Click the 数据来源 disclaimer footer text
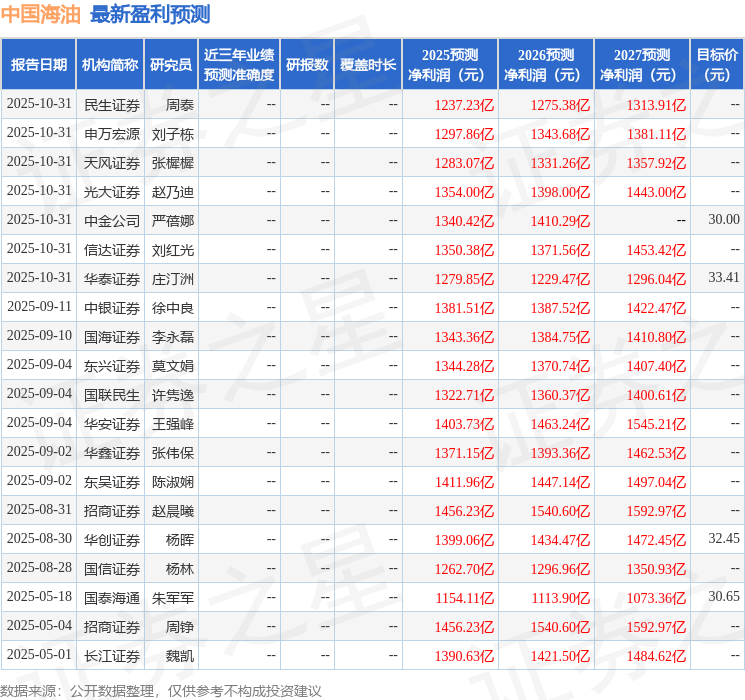Image resolution: width=745 pixels, height=700 pixels. coord(161,691)
